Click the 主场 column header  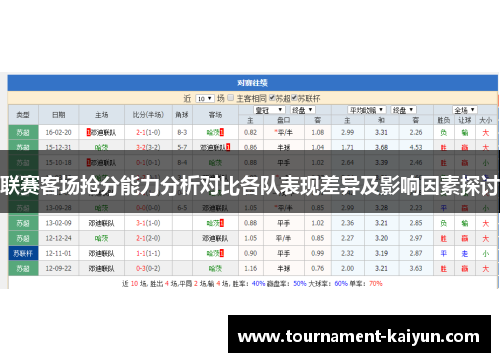(x=102, y=115)
